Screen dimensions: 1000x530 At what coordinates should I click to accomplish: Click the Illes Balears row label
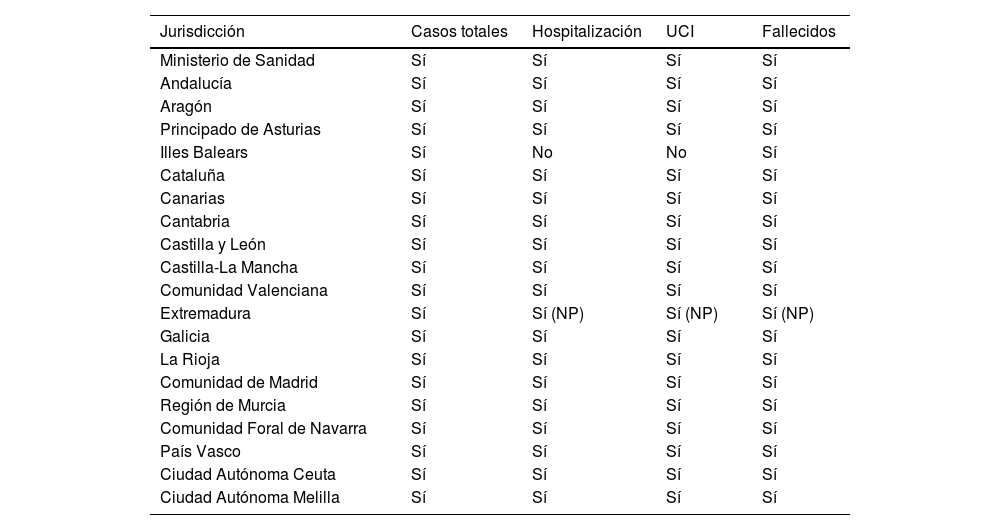204,153
